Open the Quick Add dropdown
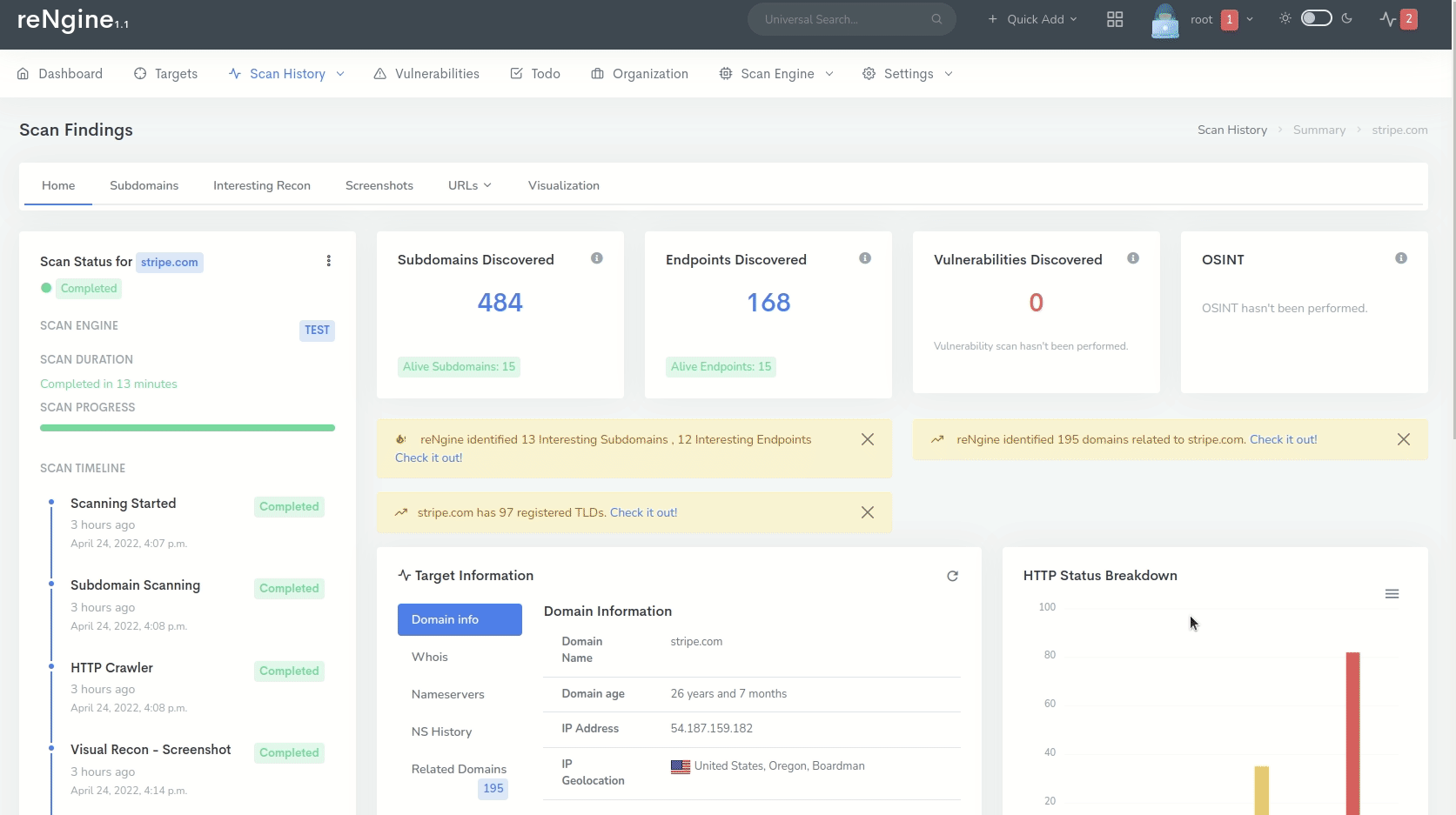 pos(1033,19)
